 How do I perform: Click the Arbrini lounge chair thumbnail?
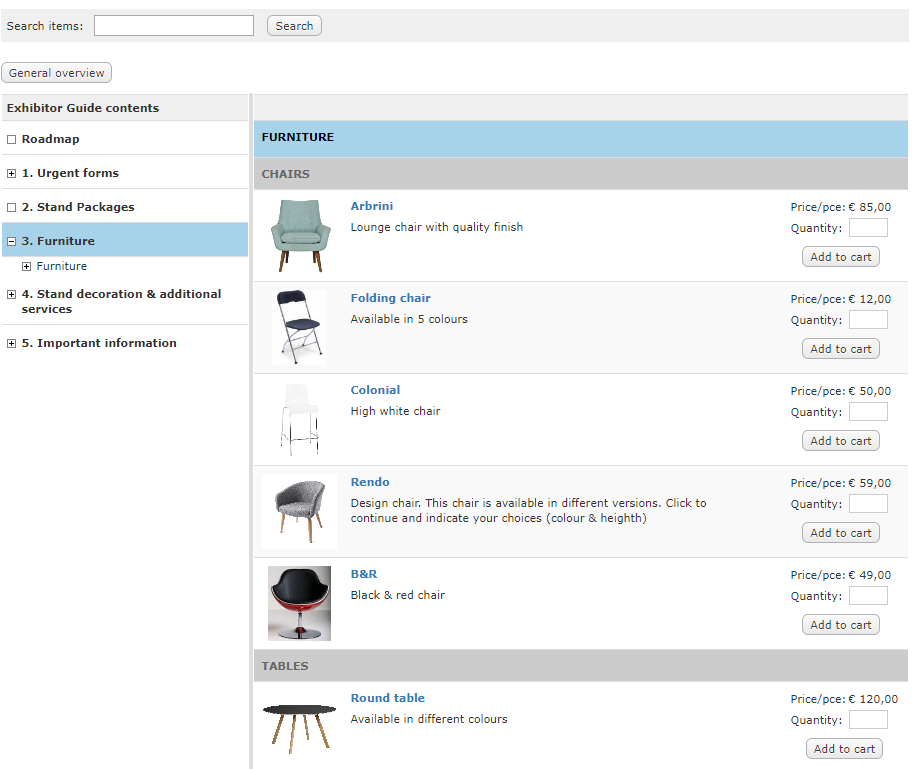coord(300,236)
